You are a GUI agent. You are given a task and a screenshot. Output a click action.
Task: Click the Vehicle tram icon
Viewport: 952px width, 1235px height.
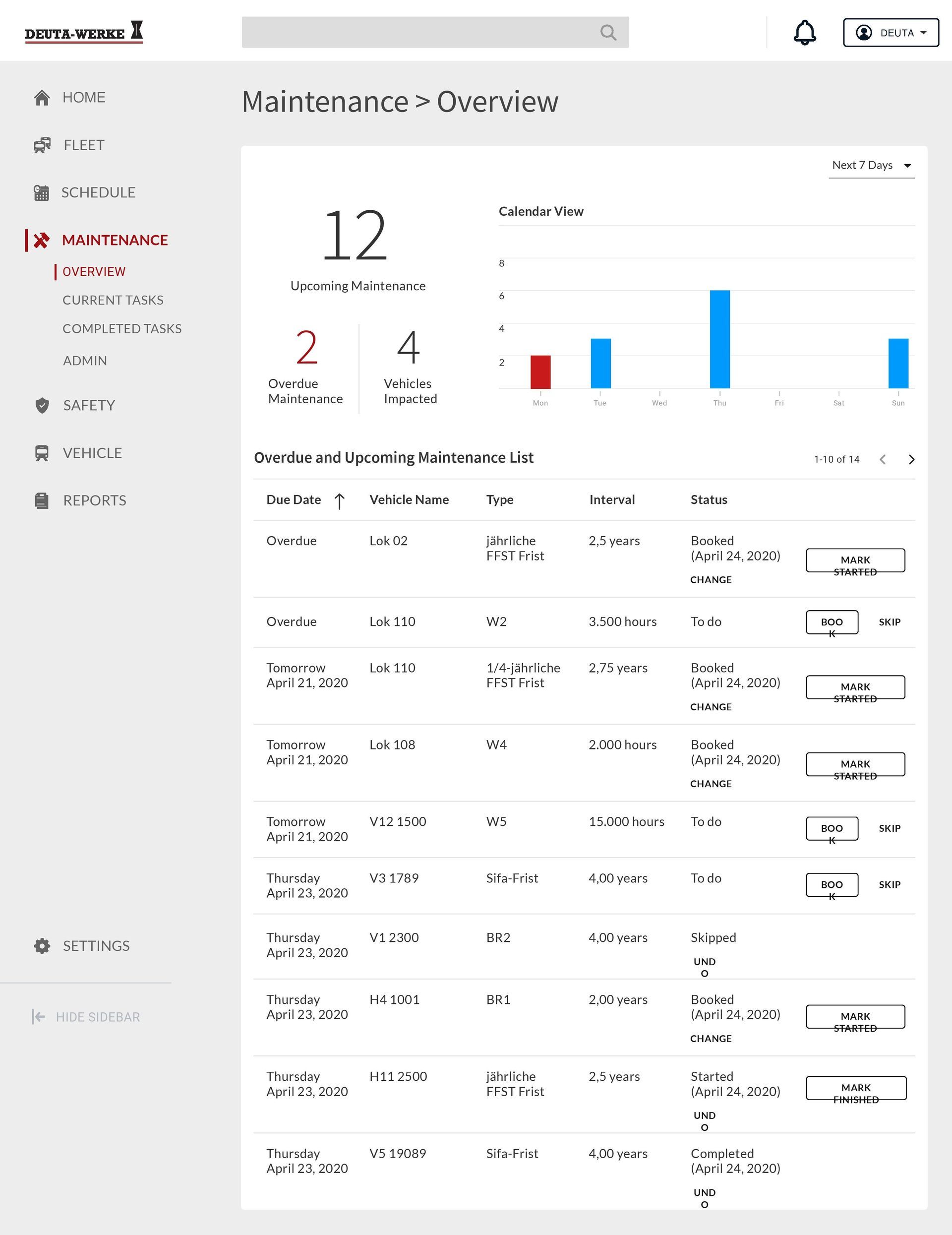tap(42, 453)
